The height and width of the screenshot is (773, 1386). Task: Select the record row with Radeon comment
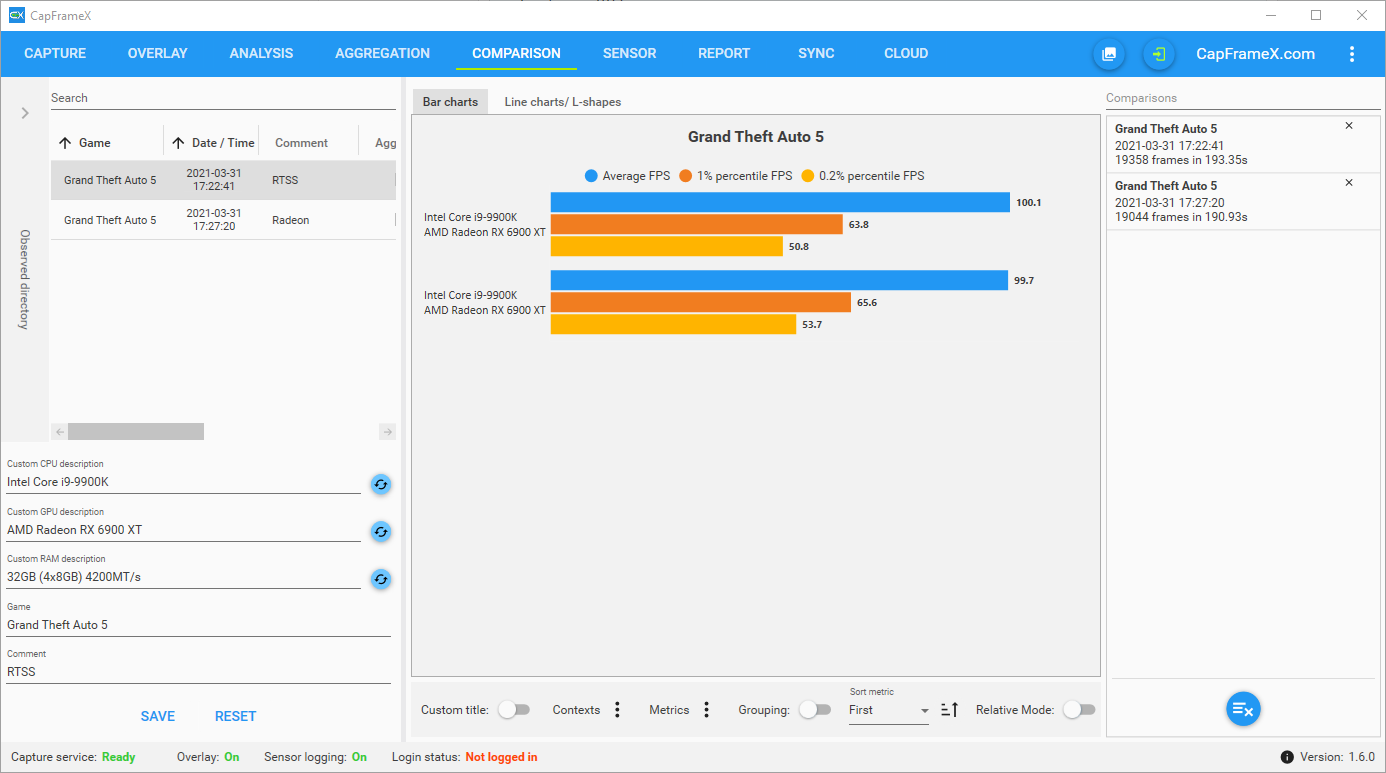pos(223,220)
